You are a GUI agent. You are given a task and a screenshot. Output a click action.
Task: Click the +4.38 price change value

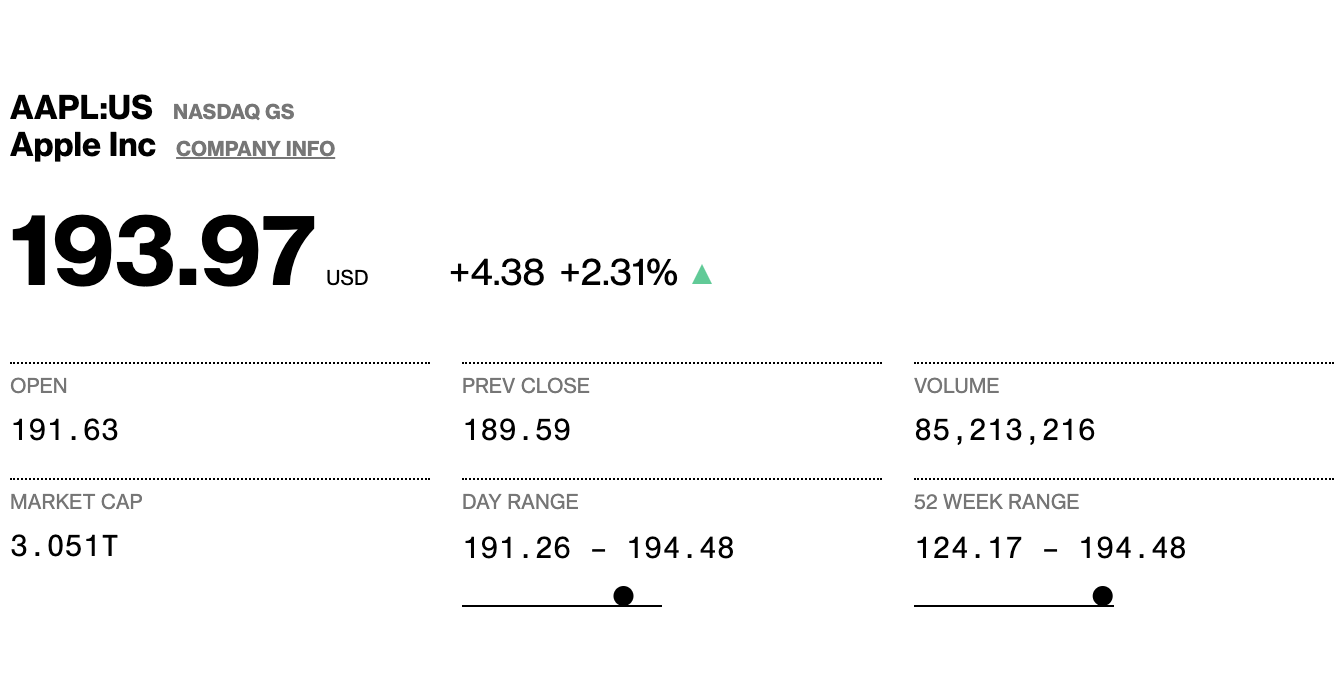tap(496, 272)
